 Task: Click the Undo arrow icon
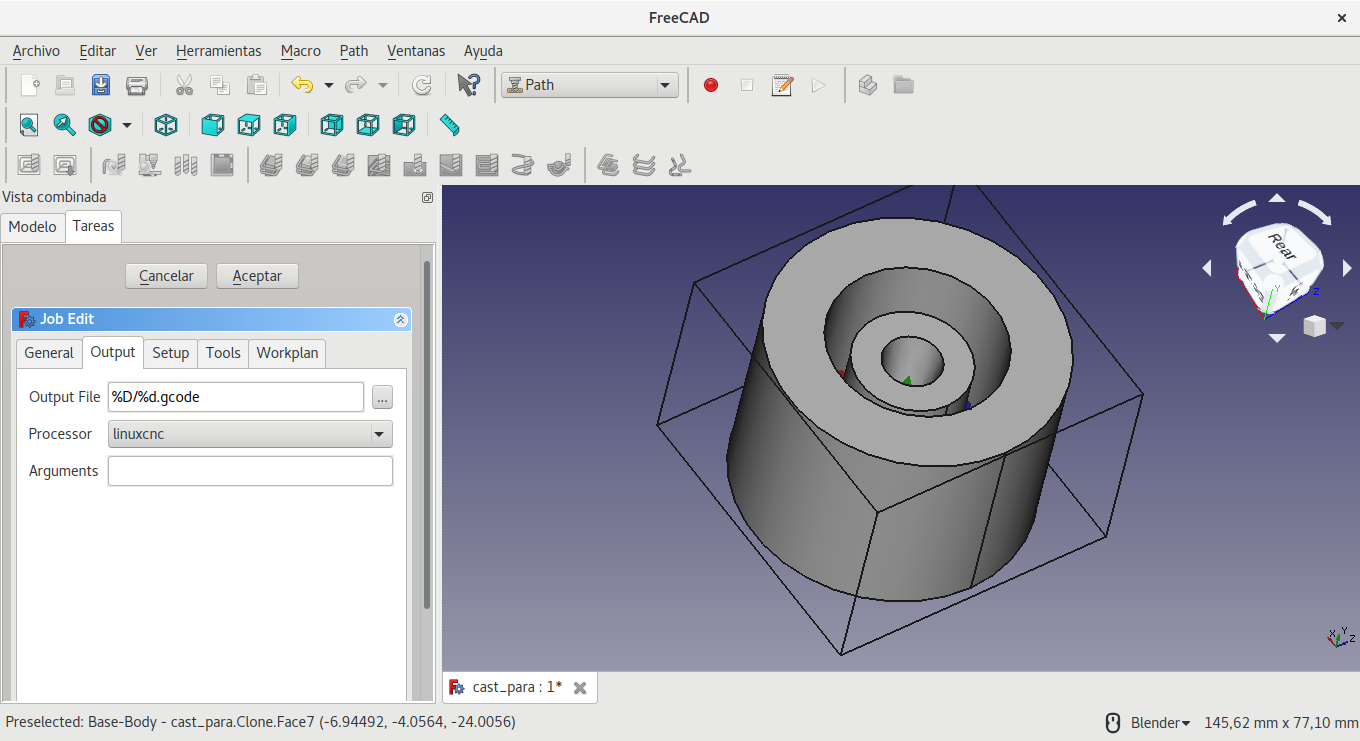click(302, 85)
